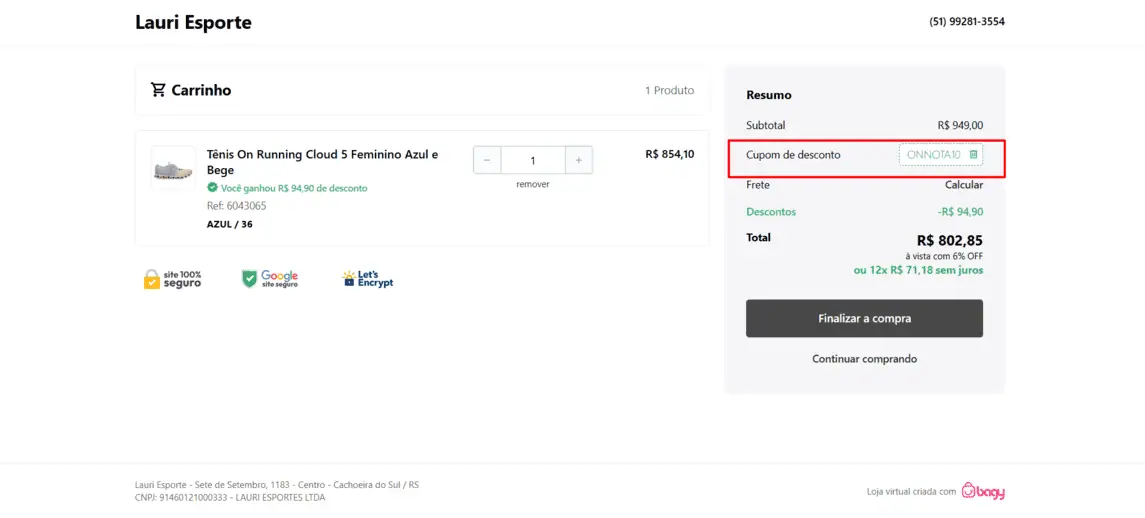Image resolution: width=1145 pixels, height=518 pixels.
Task: Open the sneaker product thumbnail
Action: coord(174,169)
